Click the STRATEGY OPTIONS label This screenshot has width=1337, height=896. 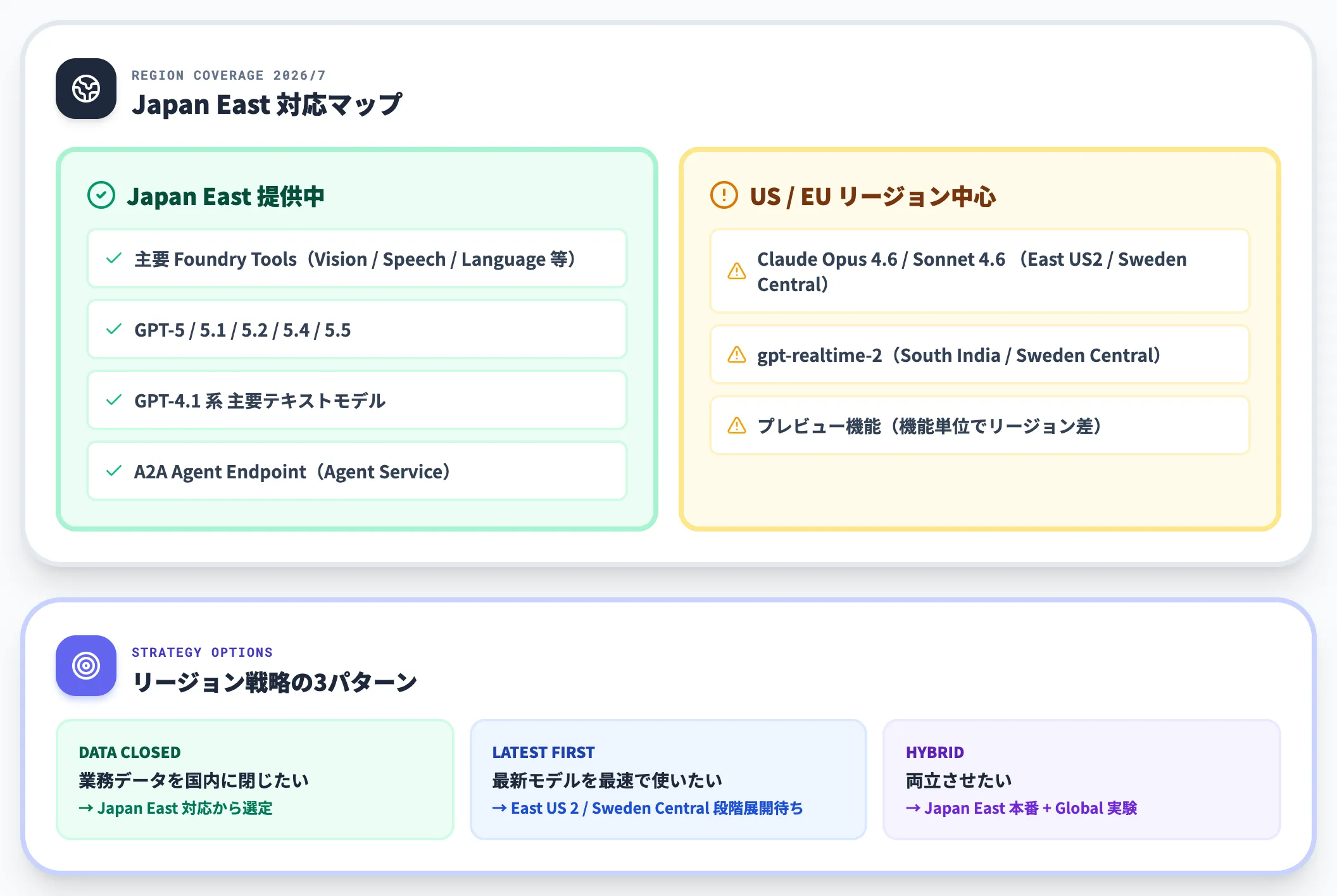(202, 652)
